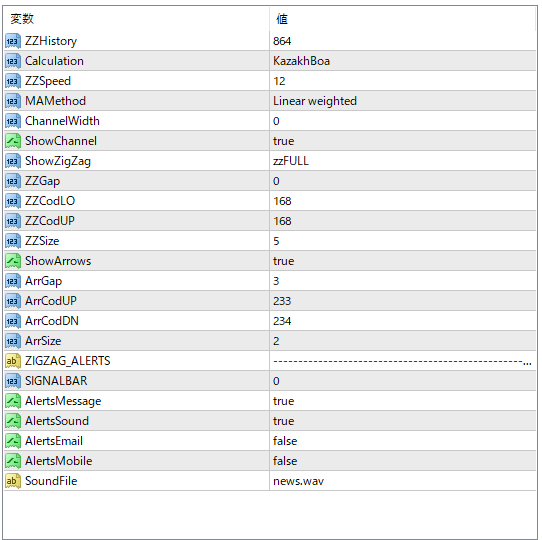Edit the ArrGap value 3
The height and width of the screenshot is (540, 542).
(x=403, y=281)
